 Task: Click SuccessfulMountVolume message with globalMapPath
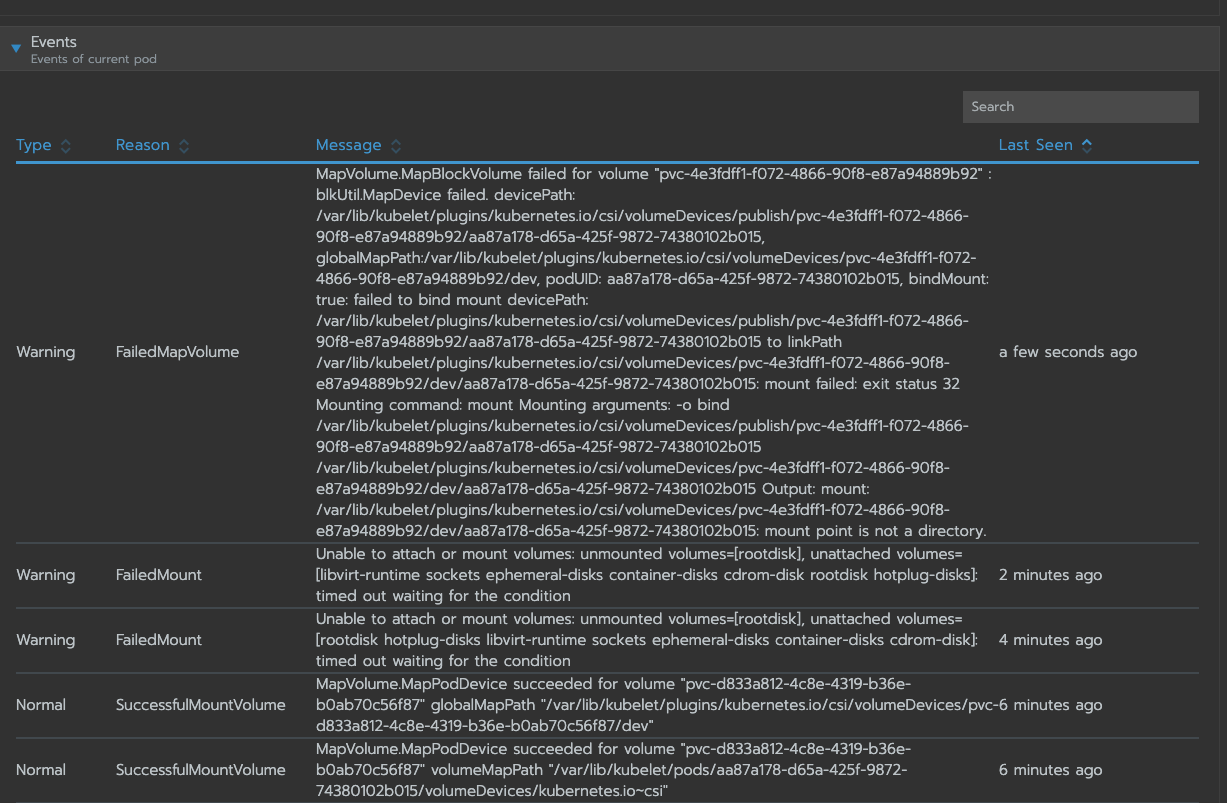(x=657, y=705)
